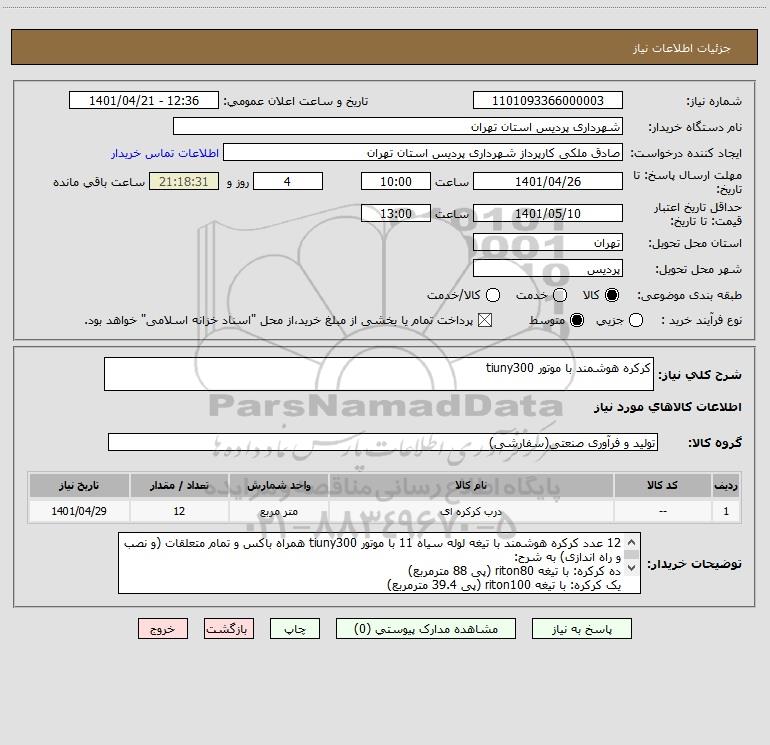770x745 pixels.
Task: Select the کالا radio button
Action: coord(612,295)
